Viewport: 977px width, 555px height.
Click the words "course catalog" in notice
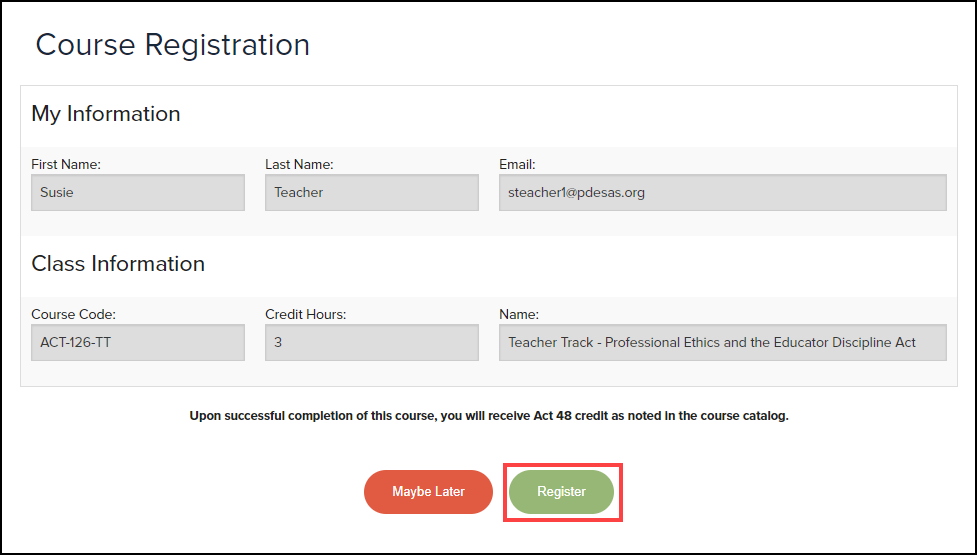pos(747,416)
